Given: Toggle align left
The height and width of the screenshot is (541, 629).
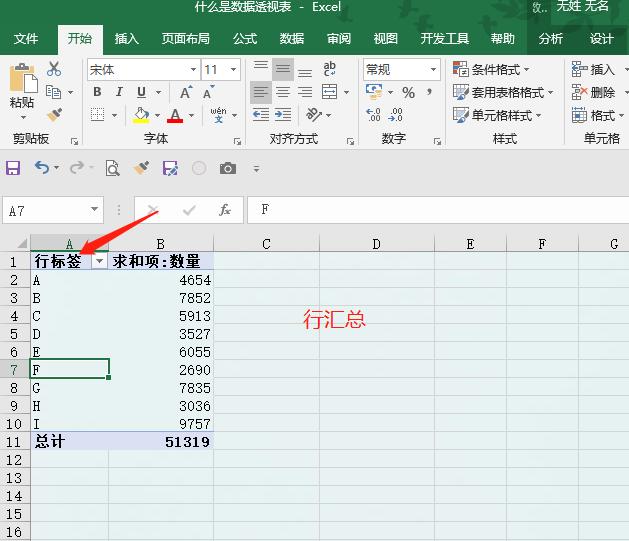Looking at the screenshot, I should (x=261, y=92).
